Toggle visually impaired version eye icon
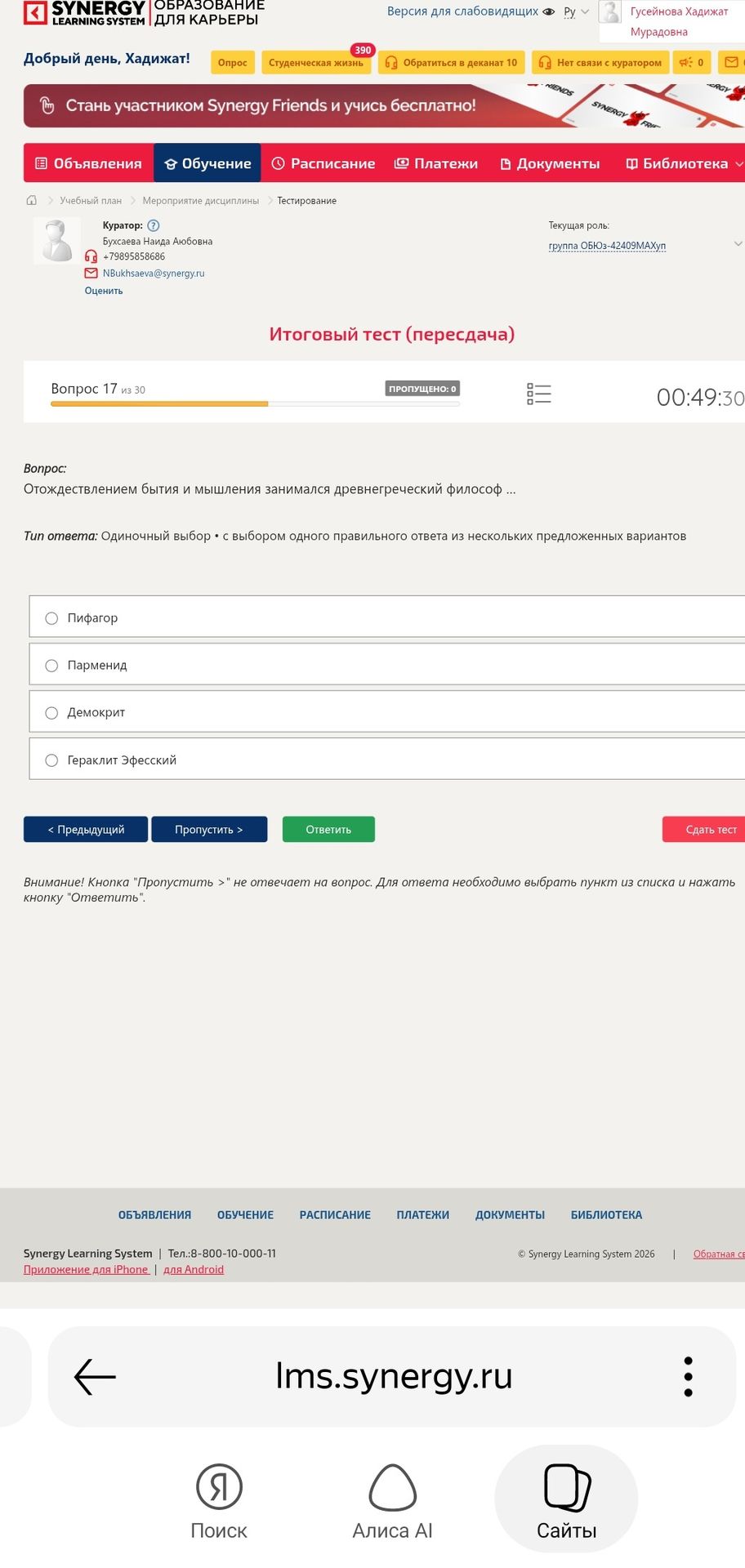This screenshot has height=1568, width=745. click(549, 11)
